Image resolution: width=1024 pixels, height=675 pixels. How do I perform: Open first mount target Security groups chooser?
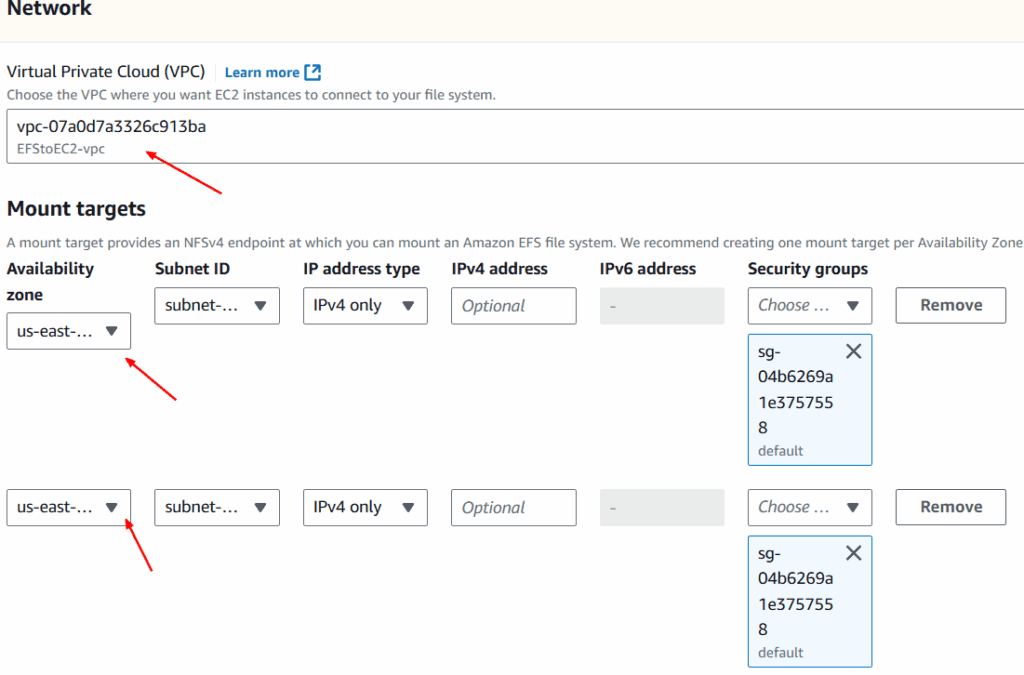click(x=810, y=306)
